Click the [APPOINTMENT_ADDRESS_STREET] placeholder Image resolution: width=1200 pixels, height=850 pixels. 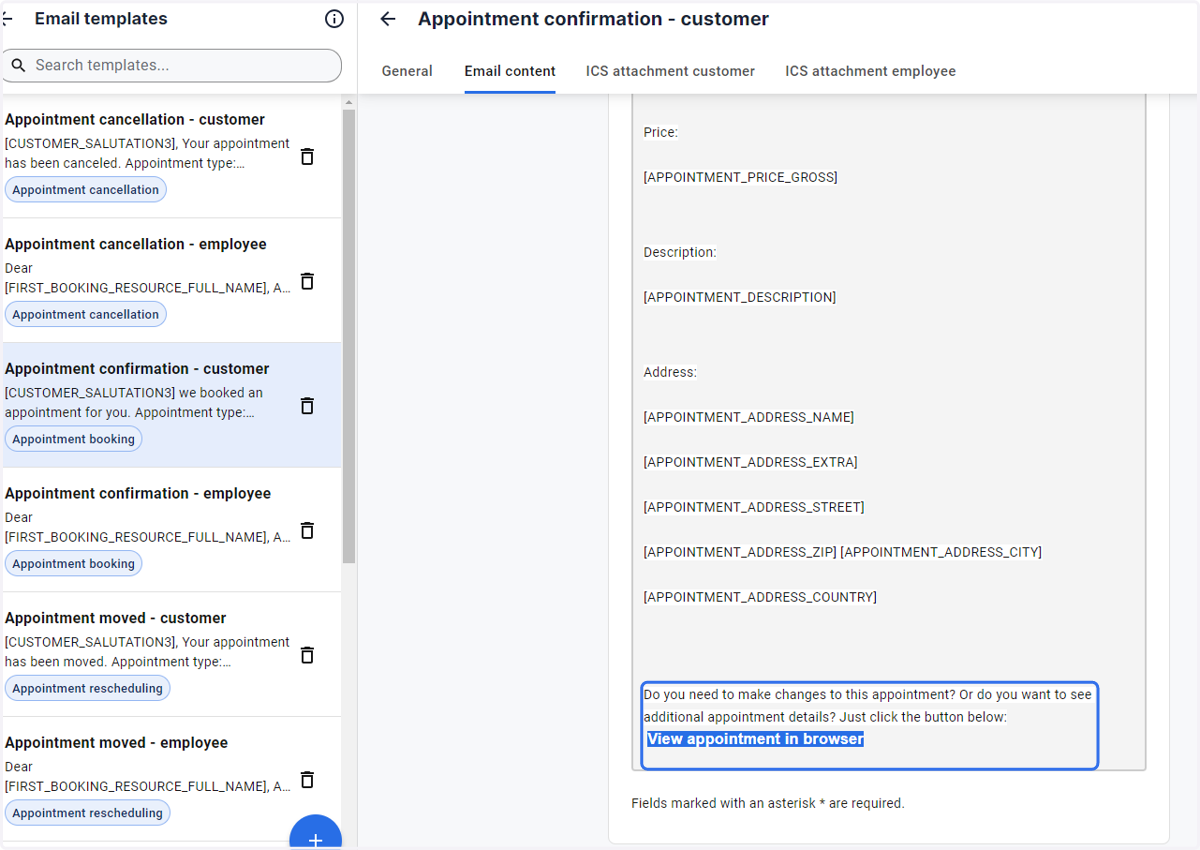coord(754,507)
